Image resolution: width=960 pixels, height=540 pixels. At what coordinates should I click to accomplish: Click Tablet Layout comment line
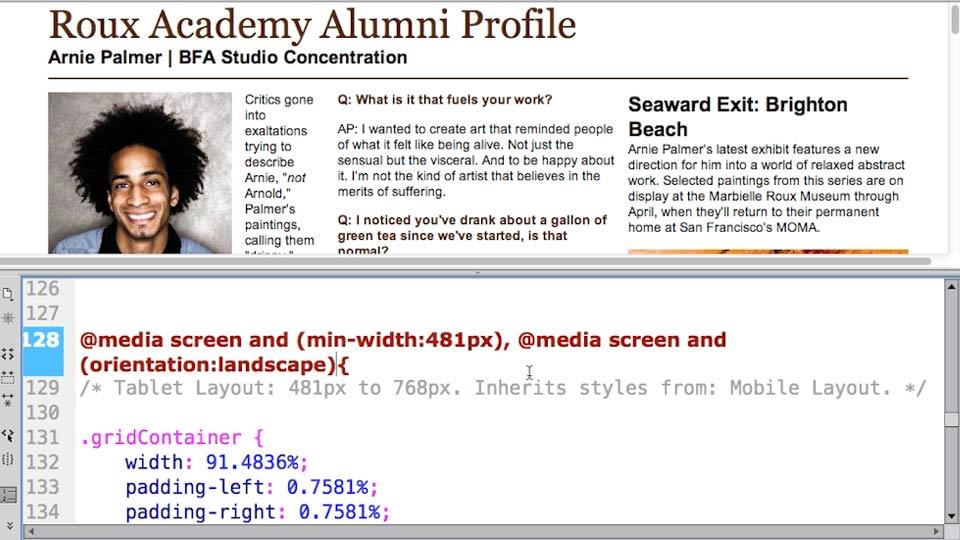(503, 388)
